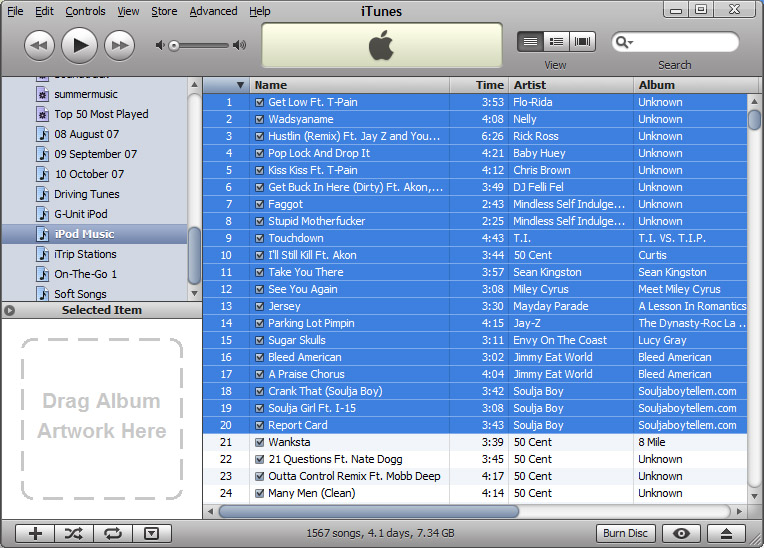Click the iTrip Stations playlist icon
Viewport: 764px width, 548px height.
point(43,254)
